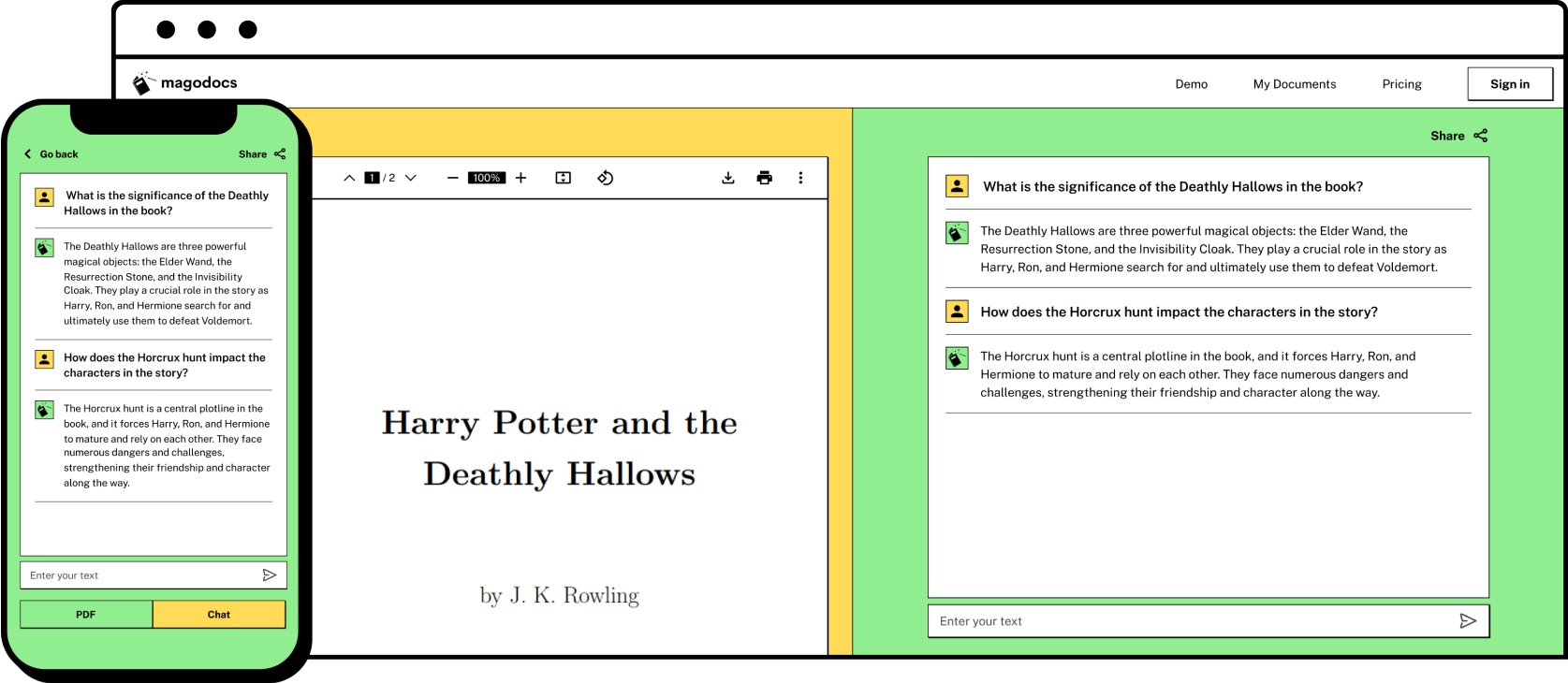Click the first browser window dot
The height and width of the screenshot is (683, 1568).
tap(166, 30)
